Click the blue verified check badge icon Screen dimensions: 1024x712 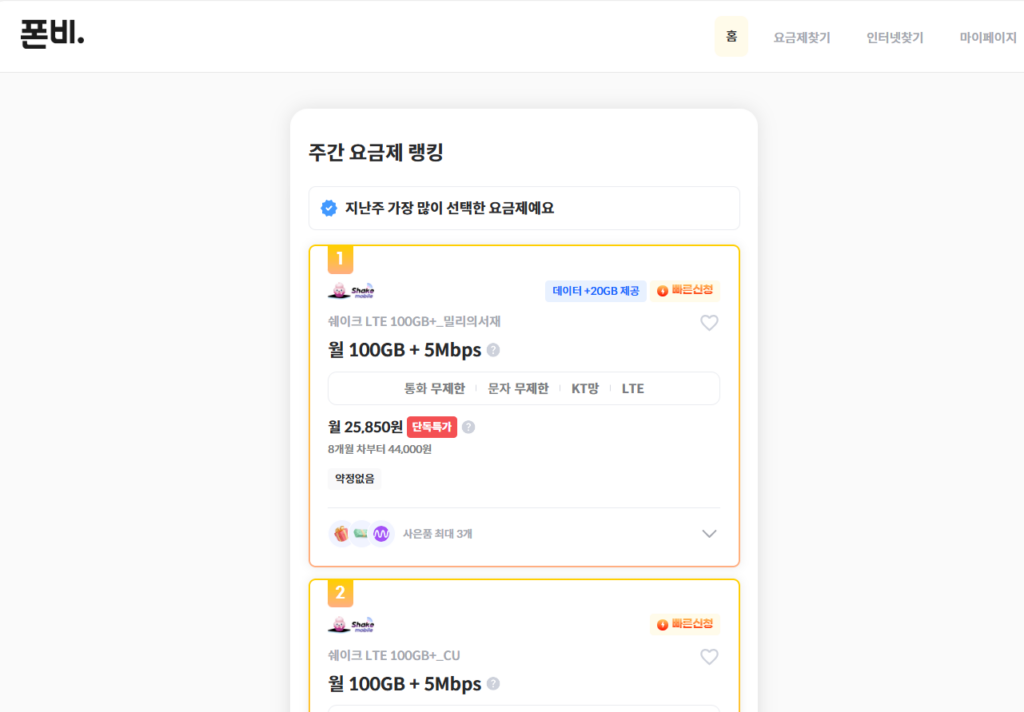329,208
